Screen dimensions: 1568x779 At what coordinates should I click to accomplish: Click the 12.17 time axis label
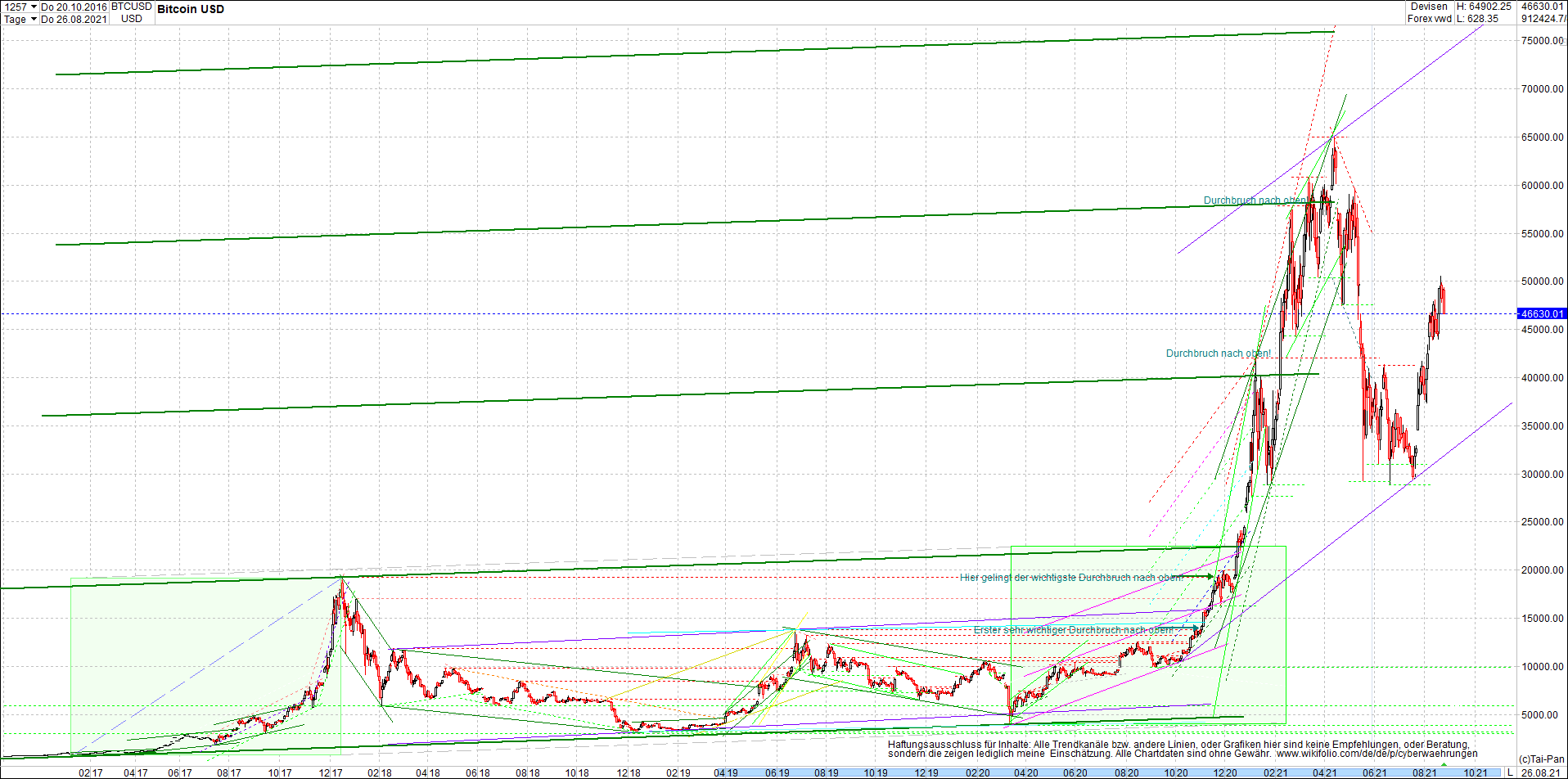coord(331,772)
